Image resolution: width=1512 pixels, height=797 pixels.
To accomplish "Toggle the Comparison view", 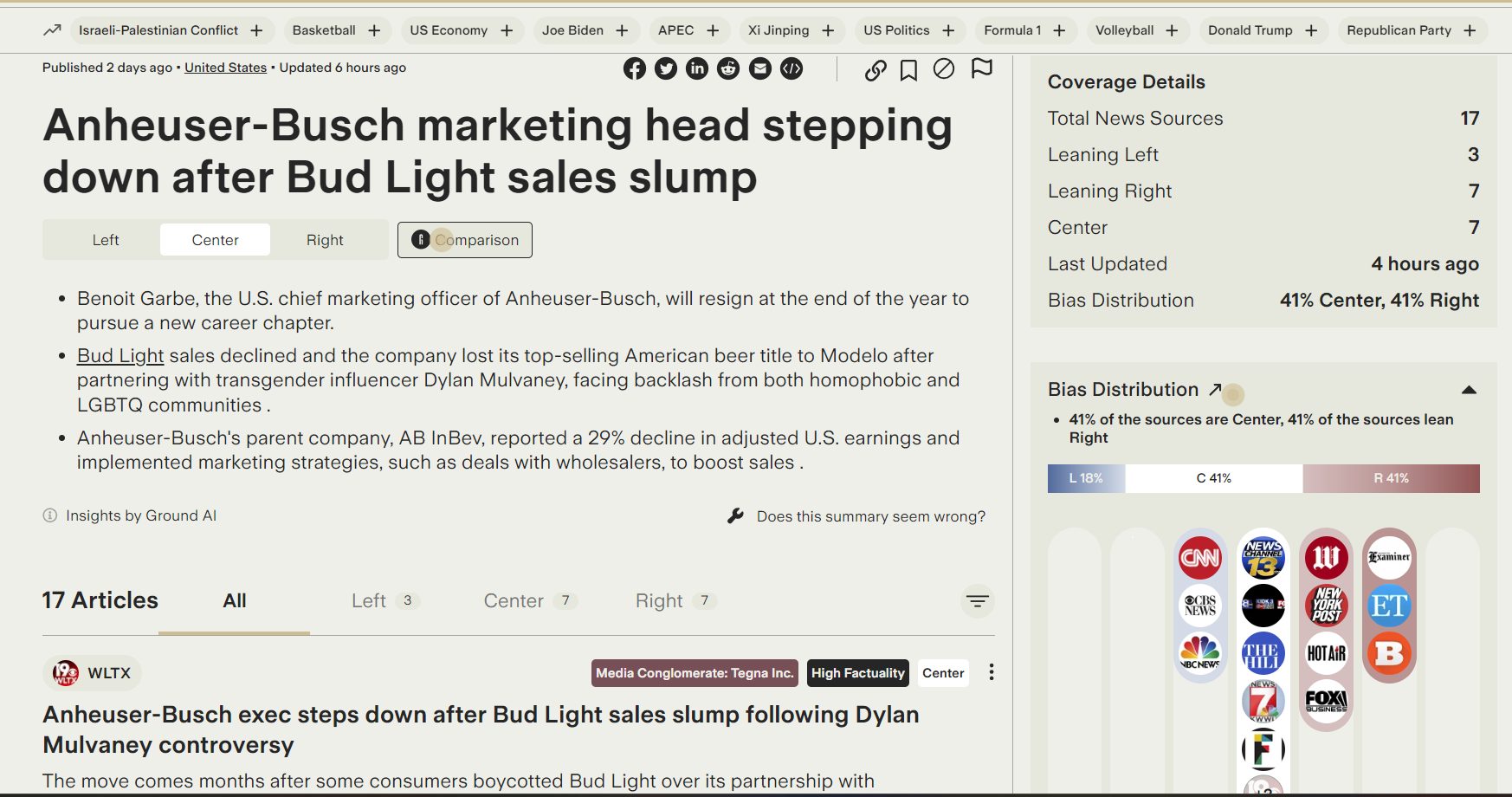I will (464, 240).
